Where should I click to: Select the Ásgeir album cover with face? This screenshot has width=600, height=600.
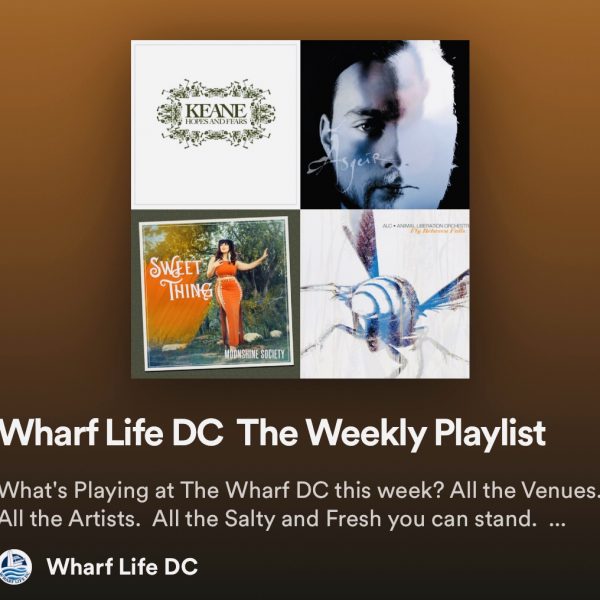(385, 124)
